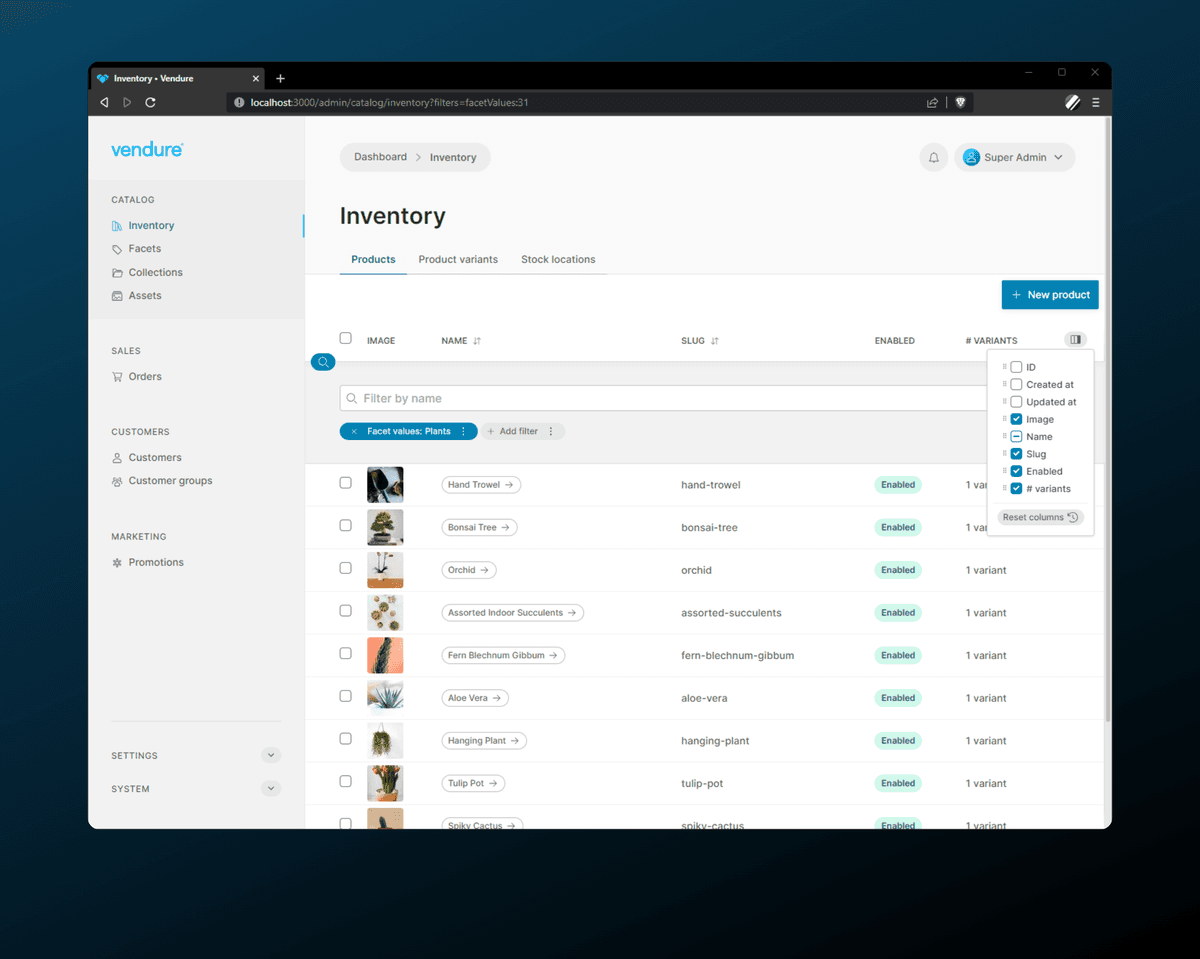1200x959 pixels.
Task: Click the blue search toggle icon
Action: coord(323,362)
